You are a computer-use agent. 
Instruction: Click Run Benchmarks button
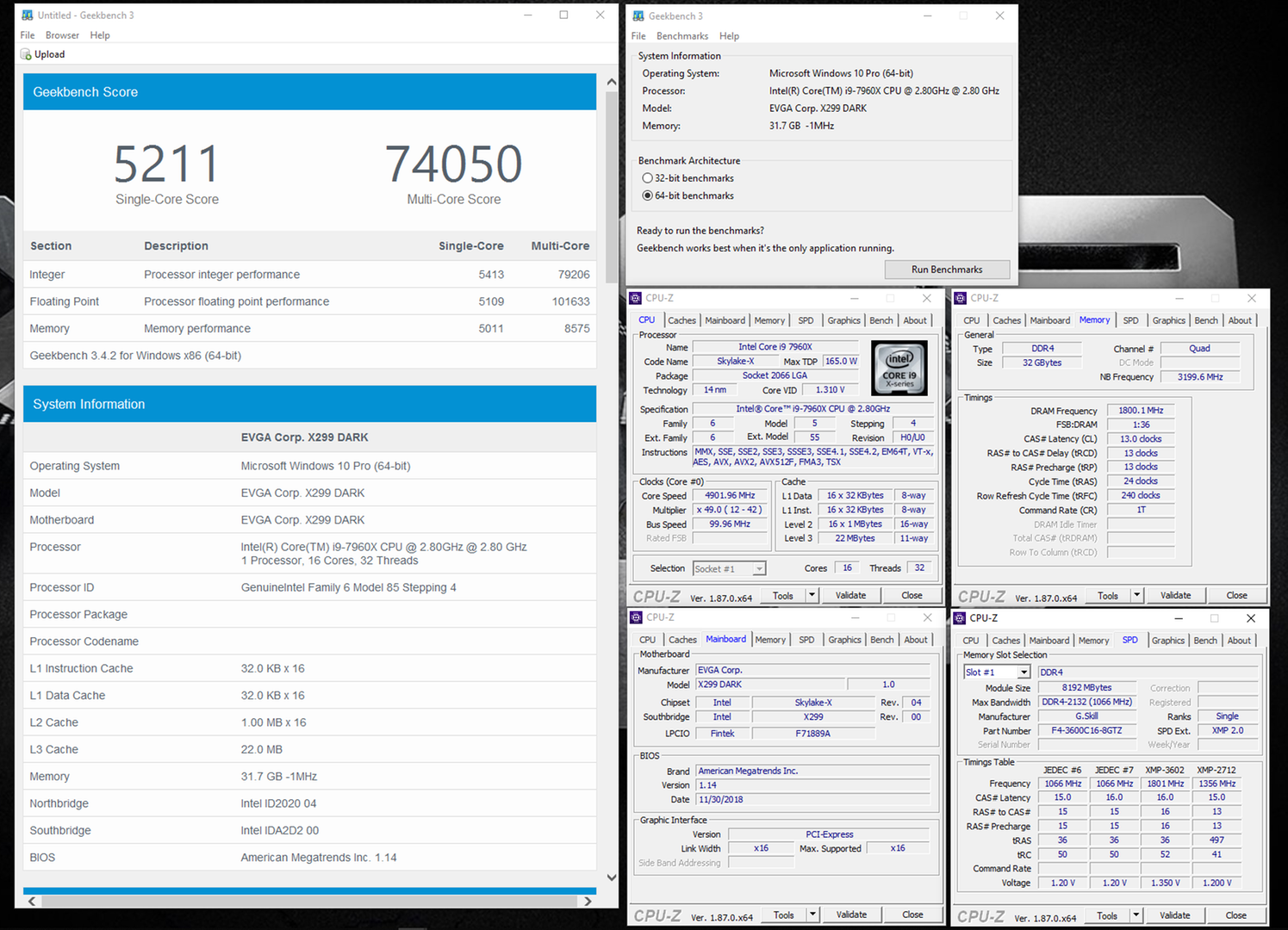click(x=947, y=270)
